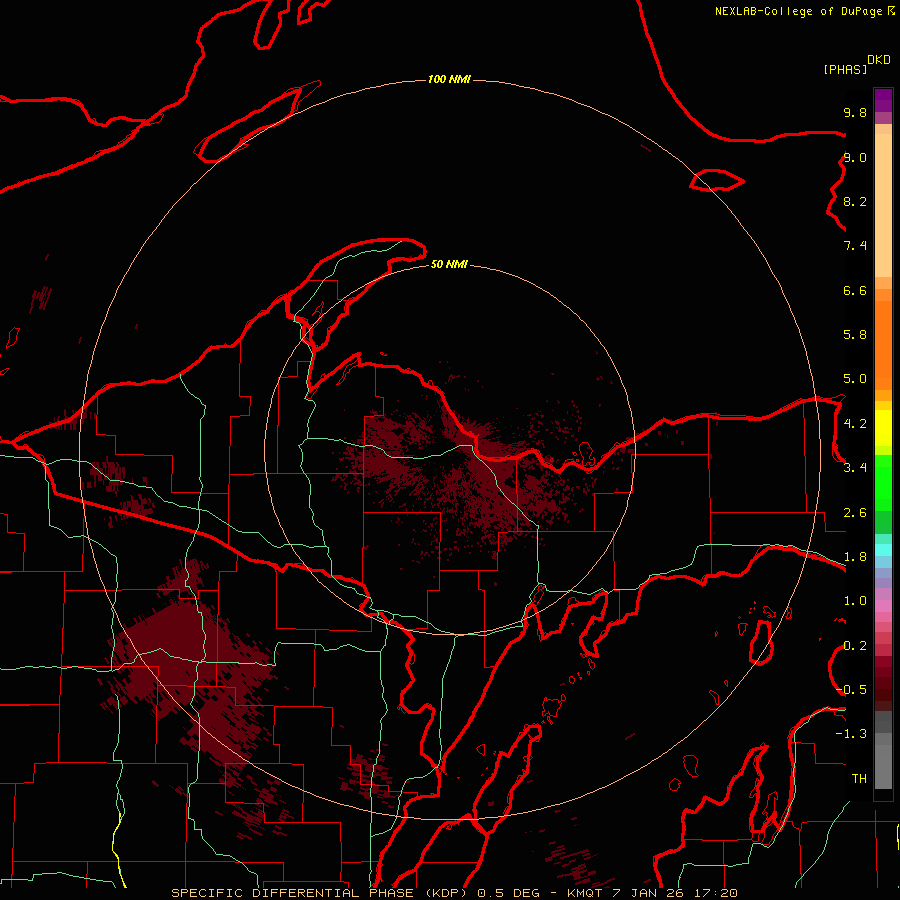Click the NEXLAB-College of DuPage credit text
This screenshot has width=900, height=900.
click(x=799, y=11)
